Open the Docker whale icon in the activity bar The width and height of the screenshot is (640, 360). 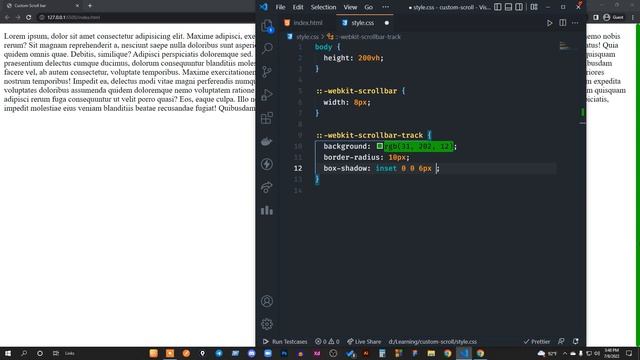[267, 141]
